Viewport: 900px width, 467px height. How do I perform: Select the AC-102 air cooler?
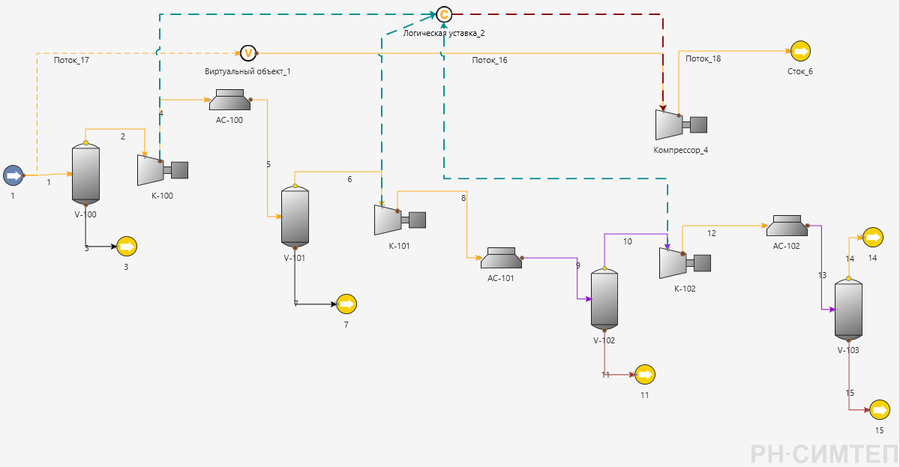[x=787, y=225]
